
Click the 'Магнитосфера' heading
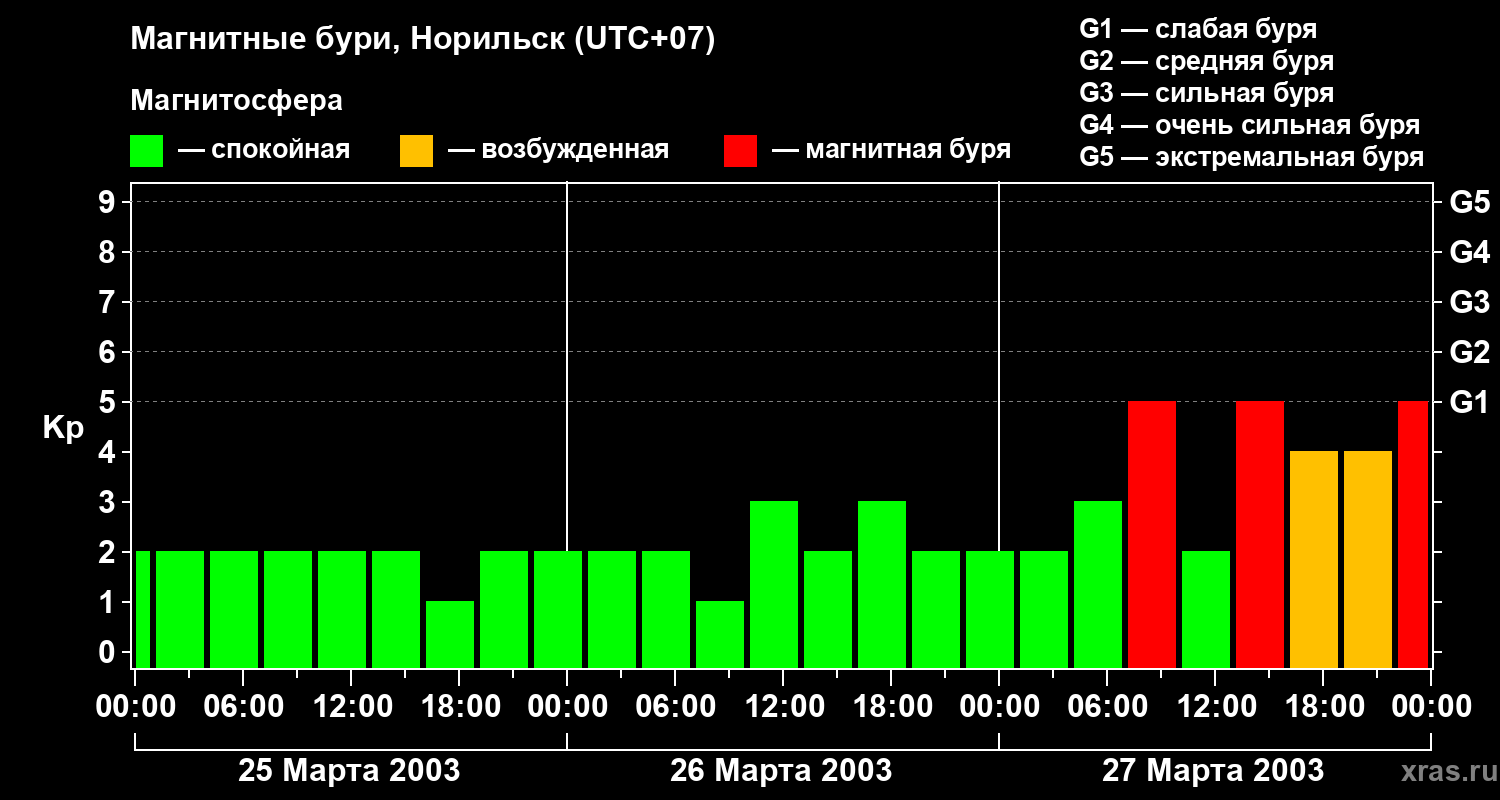(236, 101)
